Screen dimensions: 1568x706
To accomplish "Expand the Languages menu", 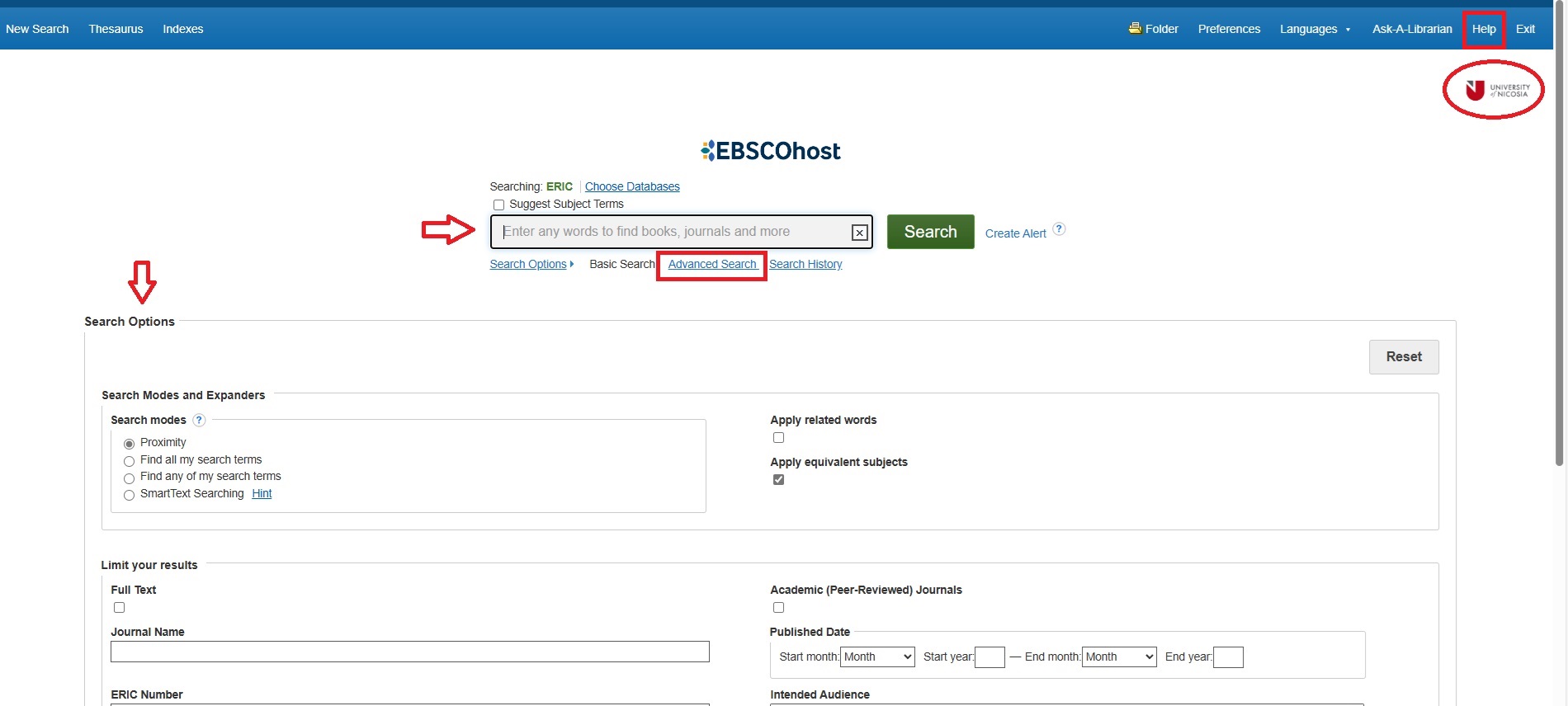I will (1315, 29).
